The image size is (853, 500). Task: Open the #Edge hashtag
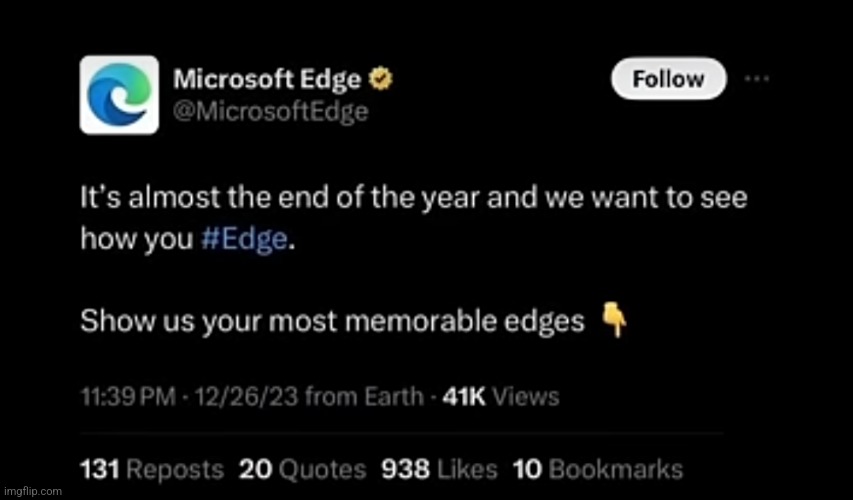pos(244,238)
